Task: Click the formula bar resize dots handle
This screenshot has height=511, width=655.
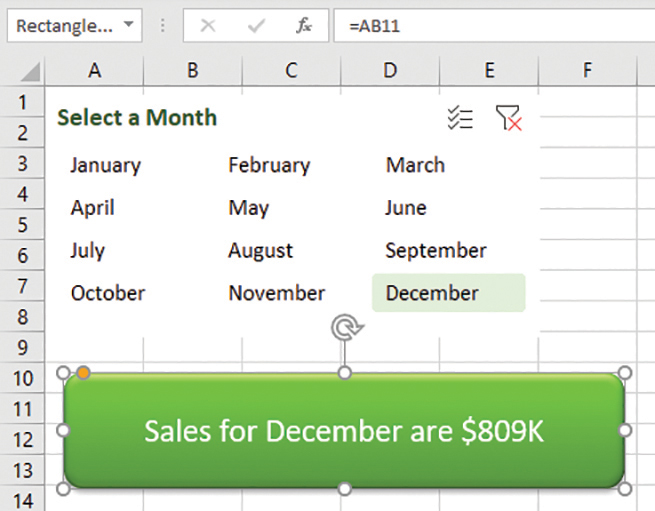Action: click(x=163, y=26)
